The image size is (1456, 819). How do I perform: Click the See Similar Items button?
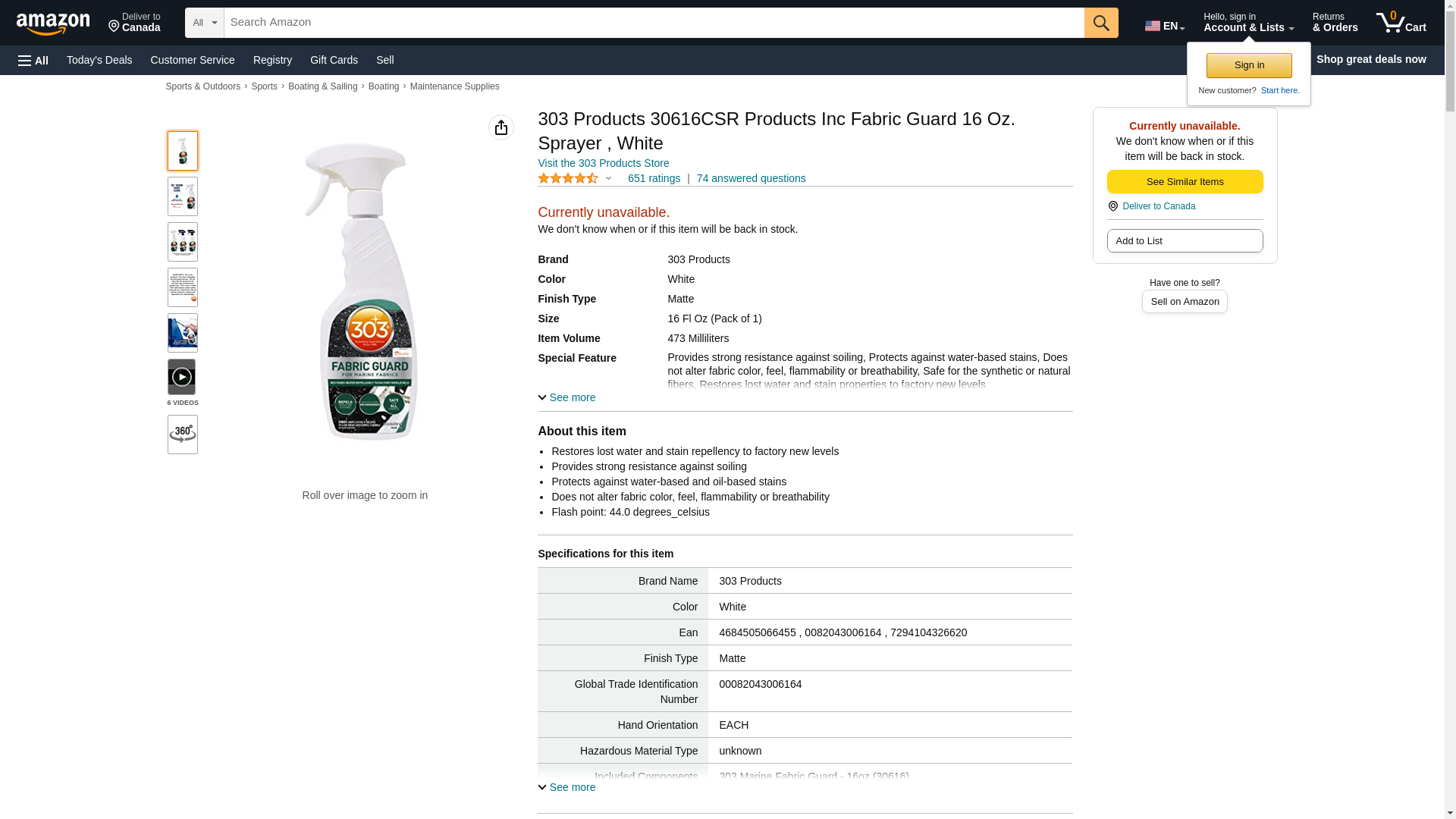click(1185, 181)
